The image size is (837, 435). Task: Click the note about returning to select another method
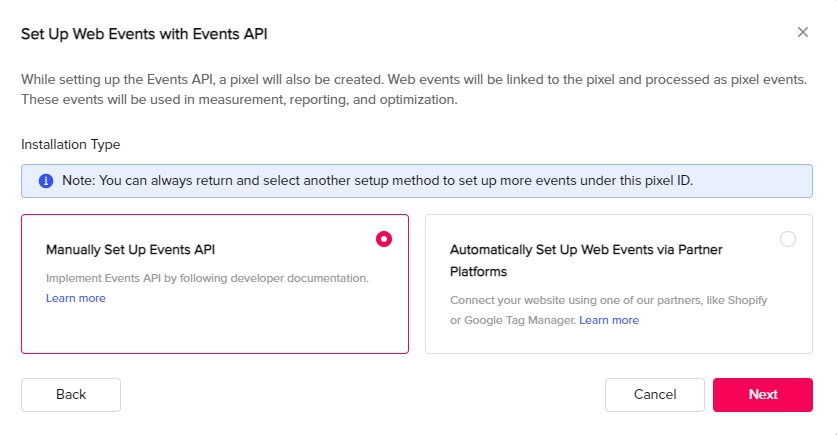click(377, 181)
